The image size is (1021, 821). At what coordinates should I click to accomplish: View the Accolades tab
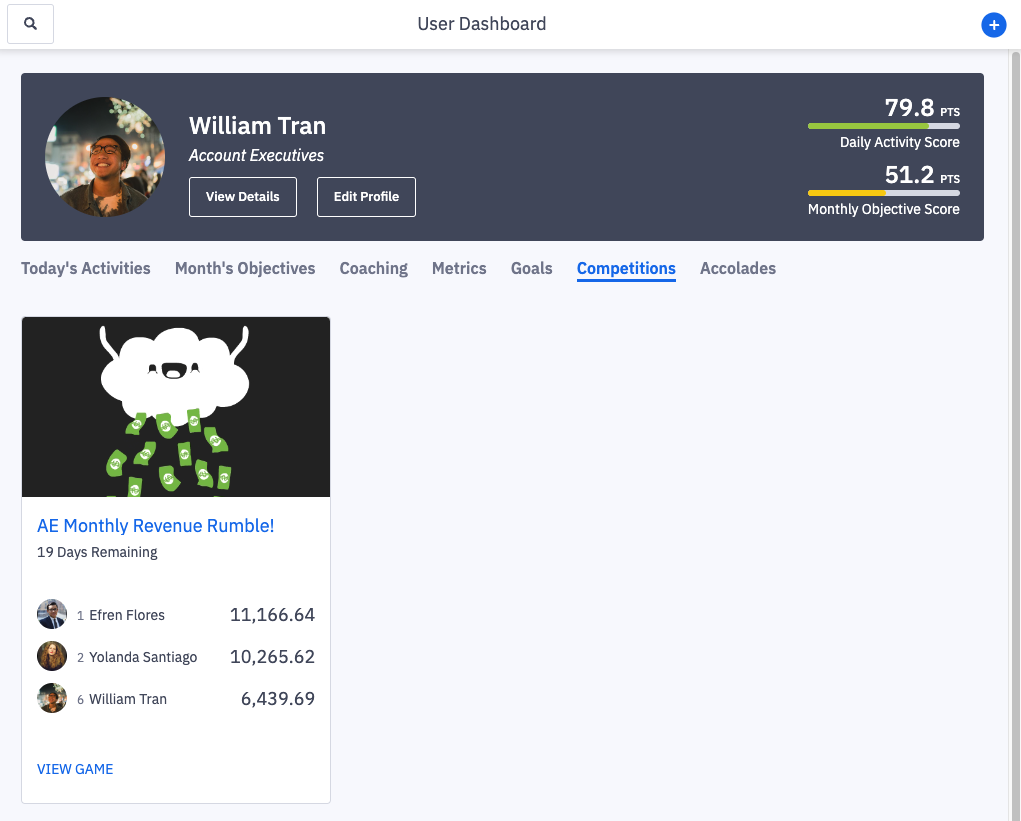point(738,268)
